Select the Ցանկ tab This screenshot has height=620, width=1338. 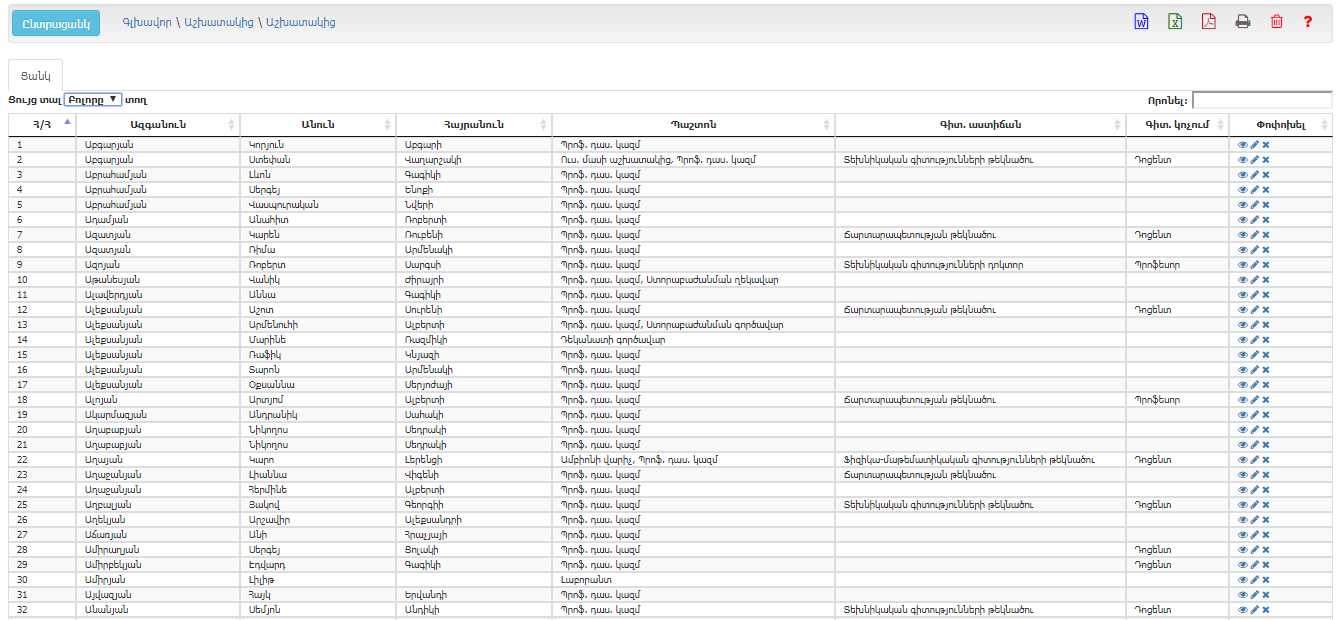35,76
